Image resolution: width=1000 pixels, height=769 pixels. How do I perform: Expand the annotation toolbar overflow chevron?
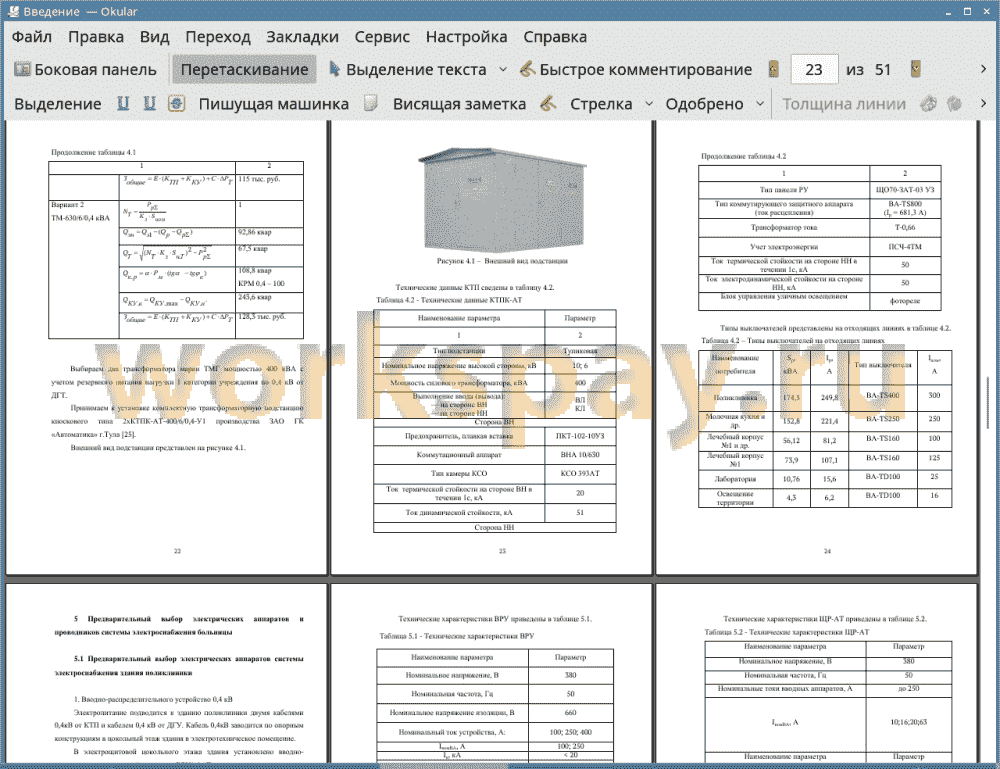coord(983,103)
